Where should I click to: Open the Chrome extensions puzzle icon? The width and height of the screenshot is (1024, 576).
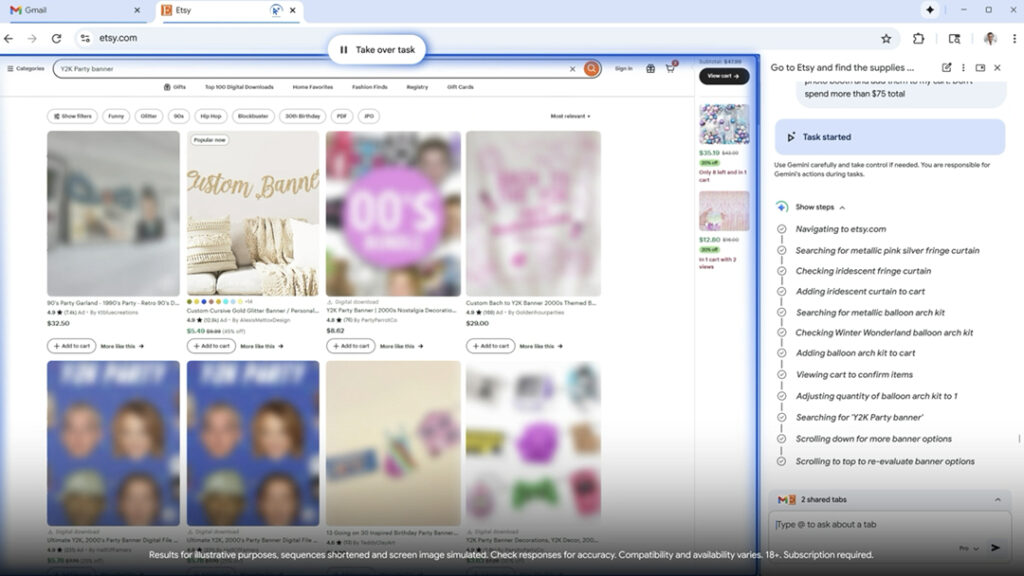[918, 39]
